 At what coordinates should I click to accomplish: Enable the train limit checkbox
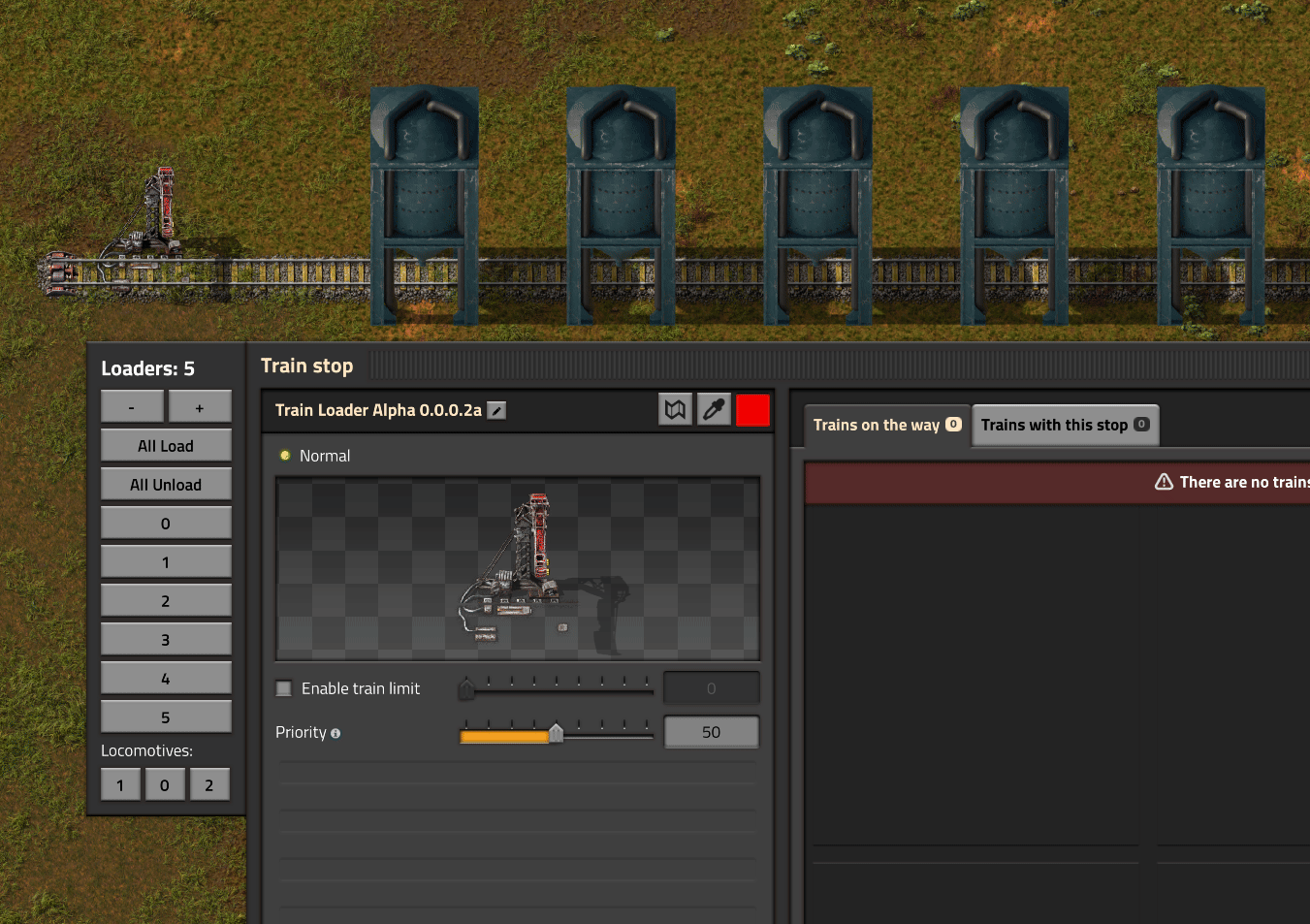click(x=284, y=688)
